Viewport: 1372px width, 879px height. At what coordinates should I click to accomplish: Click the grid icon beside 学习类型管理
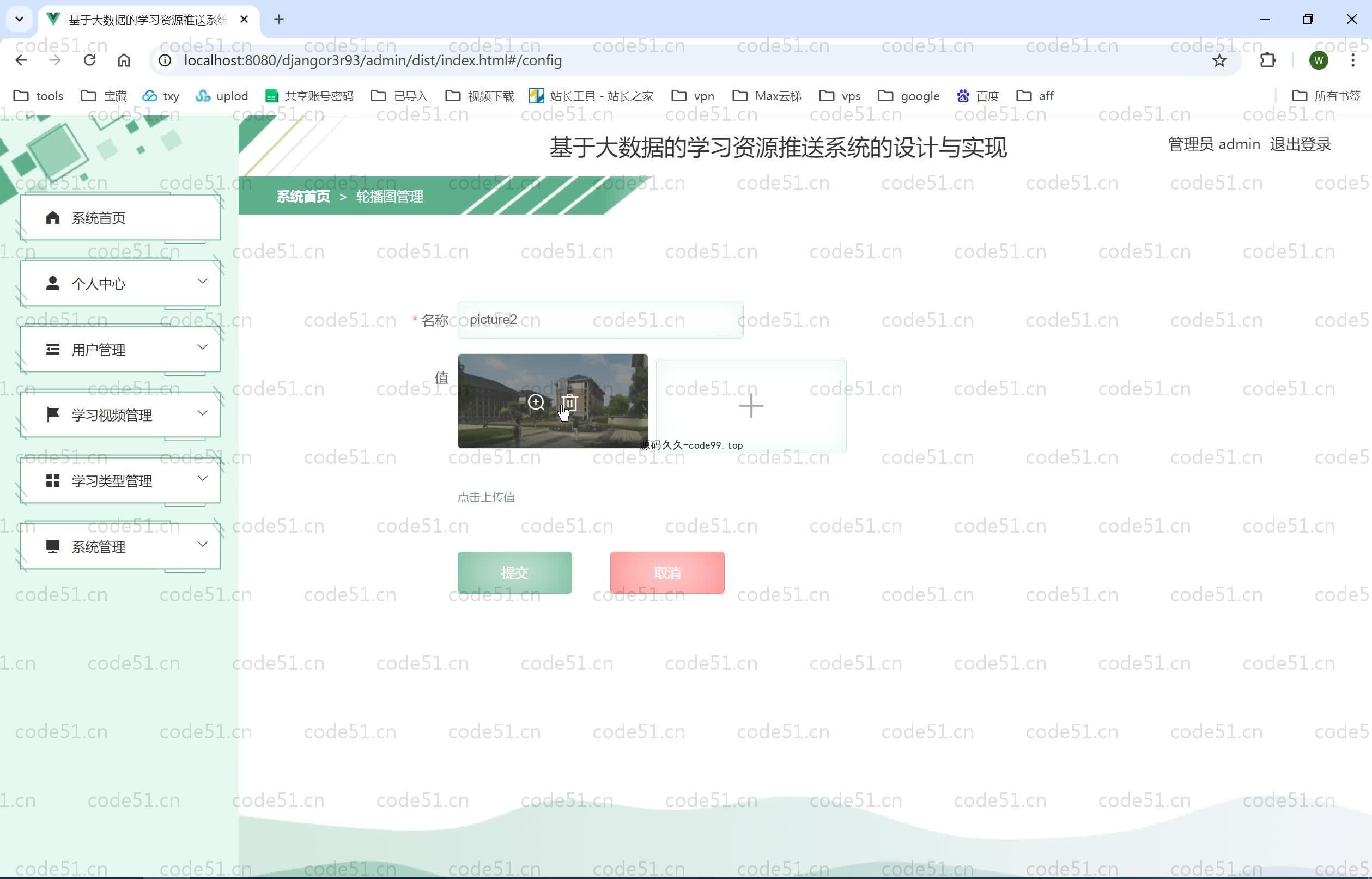point(52,480)
